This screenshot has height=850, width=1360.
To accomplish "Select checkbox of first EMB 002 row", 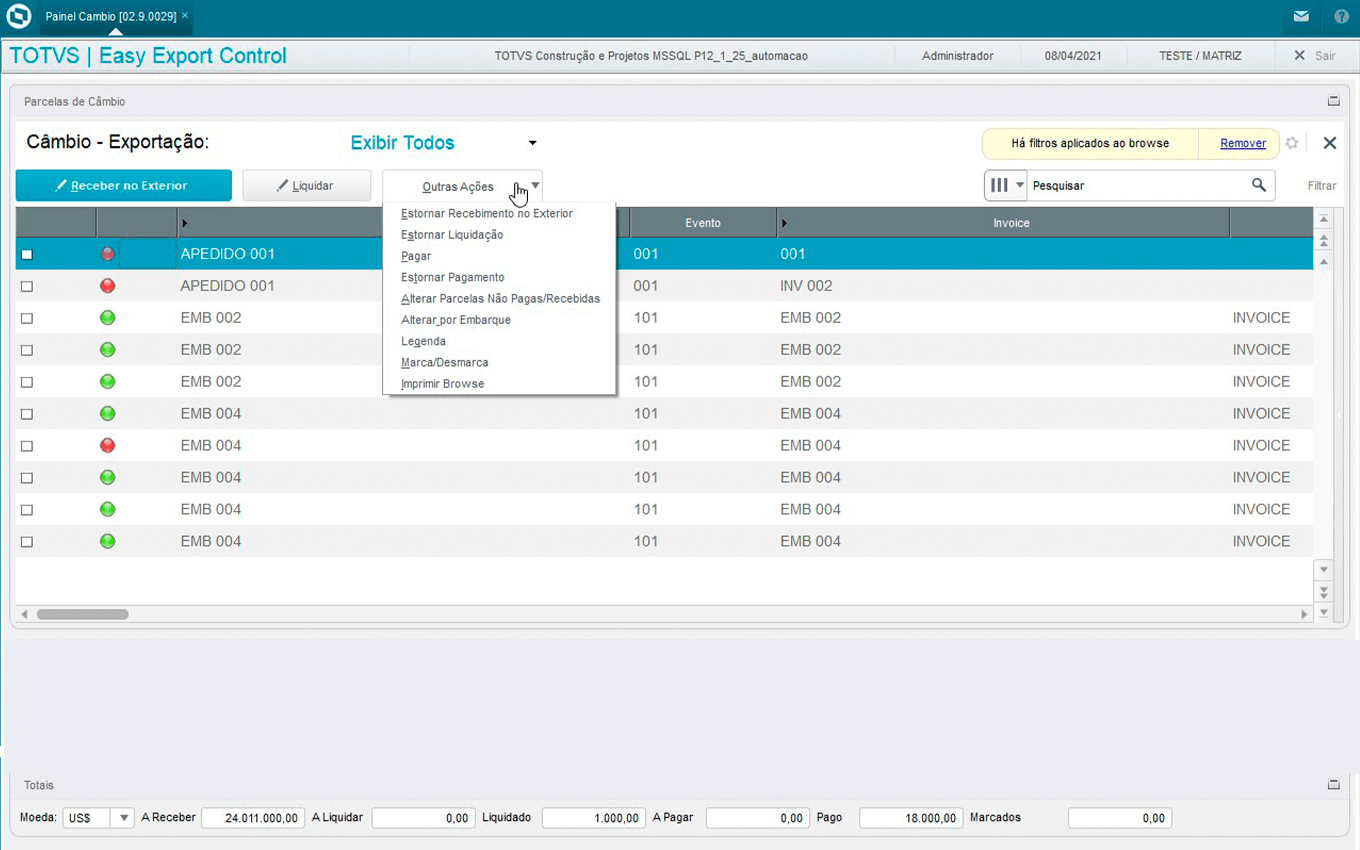I will click(27, 318).
